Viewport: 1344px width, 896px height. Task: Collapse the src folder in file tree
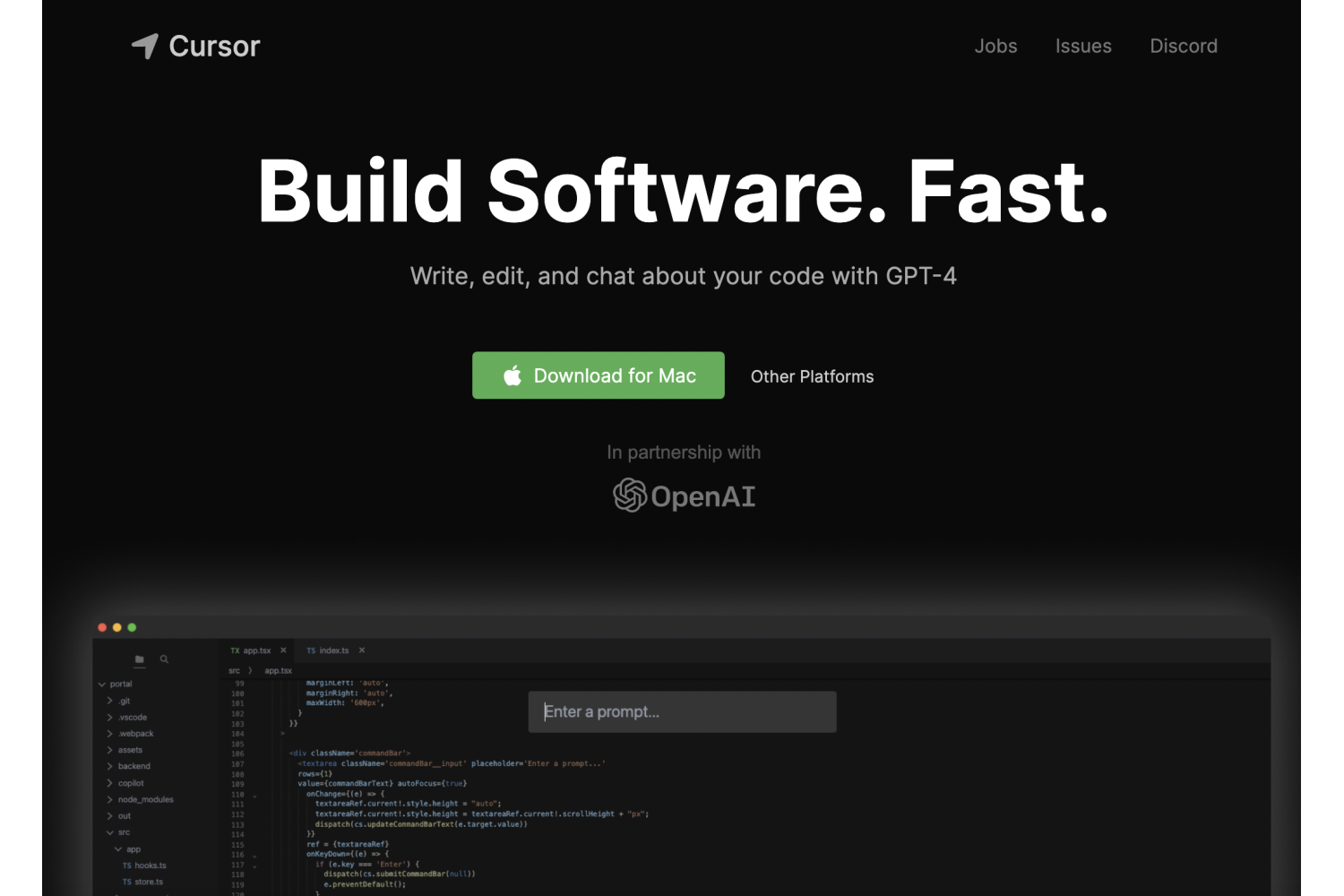(110, 832)
